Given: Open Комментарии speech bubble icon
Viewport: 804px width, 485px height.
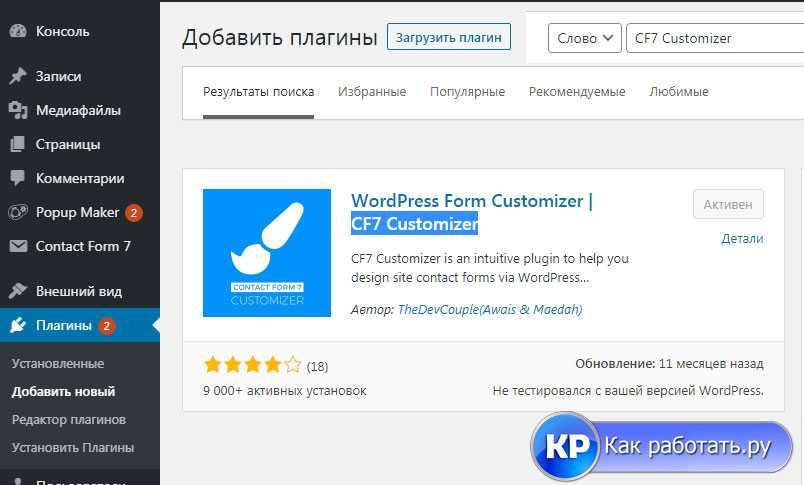Looking at the screenshot, I should click(x=18, y=178).
